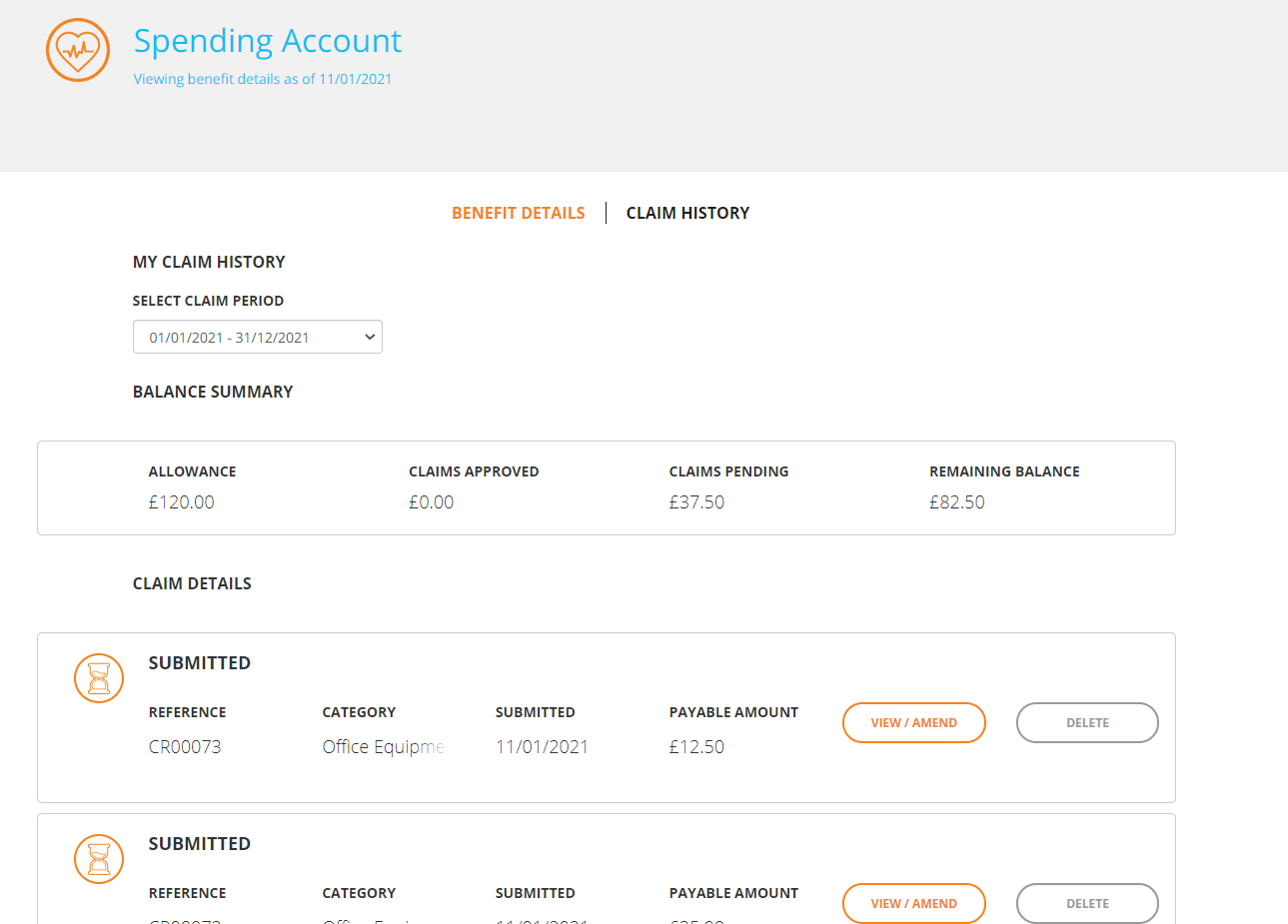
Task: Click Delete on the second submitted claim
Action: point(1087,903)
